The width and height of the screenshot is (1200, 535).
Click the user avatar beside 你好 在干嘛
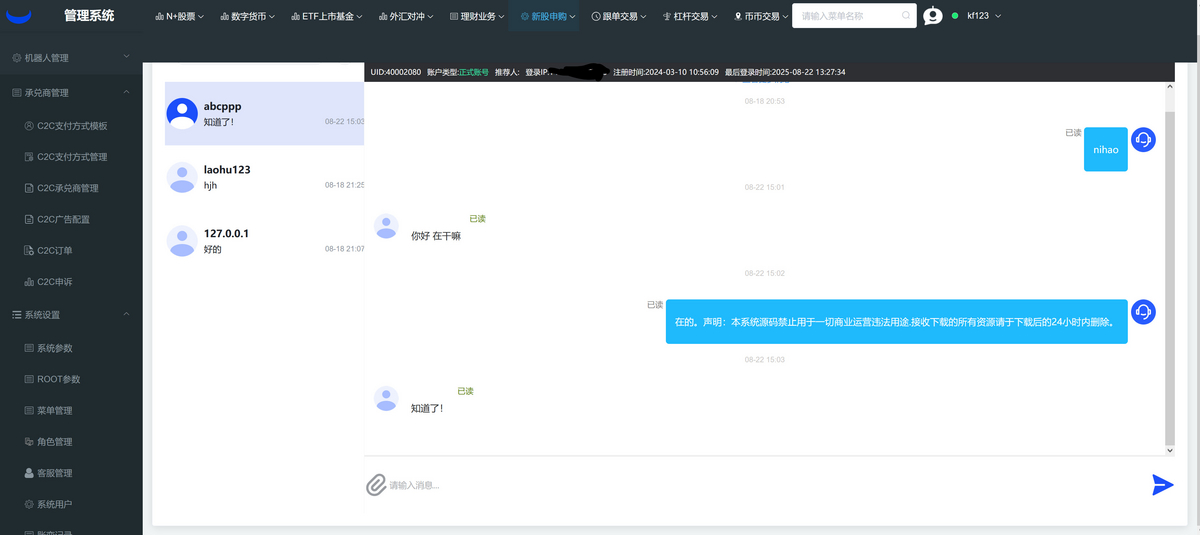[x=386, y=226]
